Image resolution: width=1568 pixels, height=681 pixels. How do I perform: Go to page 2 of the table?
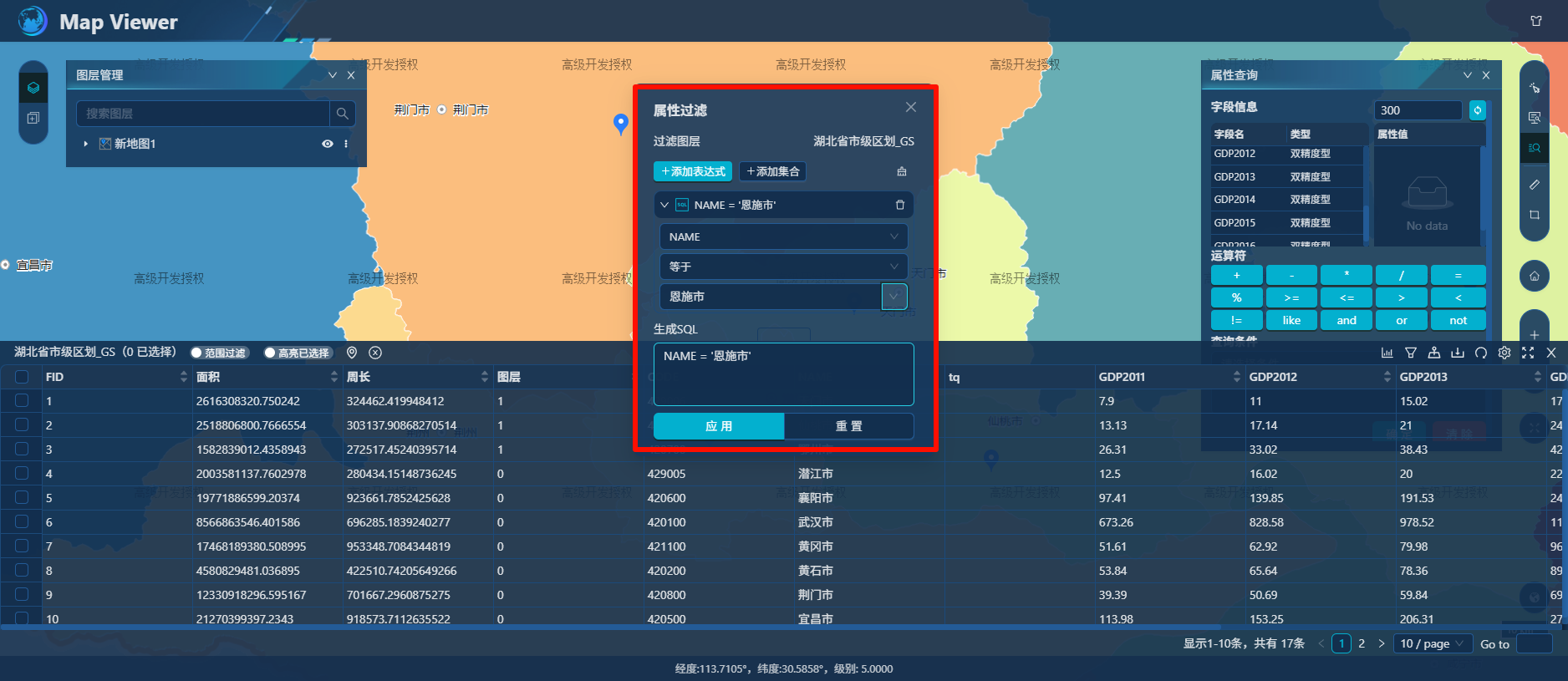click(x=1362, y=643)
